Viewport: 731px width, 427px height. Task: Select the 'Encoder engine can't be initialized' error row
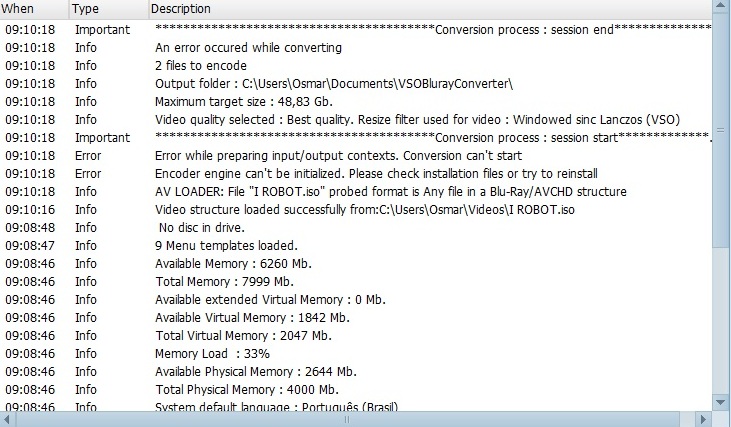click(356, 174)
